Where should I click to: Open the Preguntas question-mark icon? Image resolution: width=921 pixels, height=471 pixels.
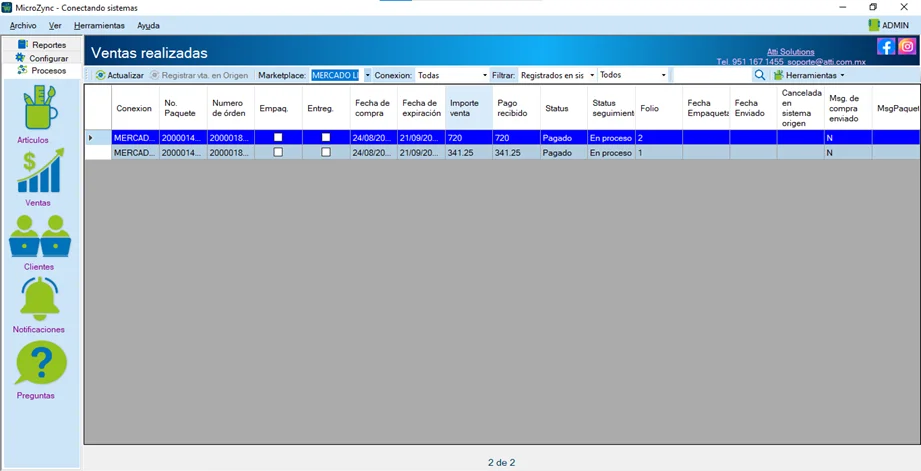pyautogui.click(x=41, y=363)
